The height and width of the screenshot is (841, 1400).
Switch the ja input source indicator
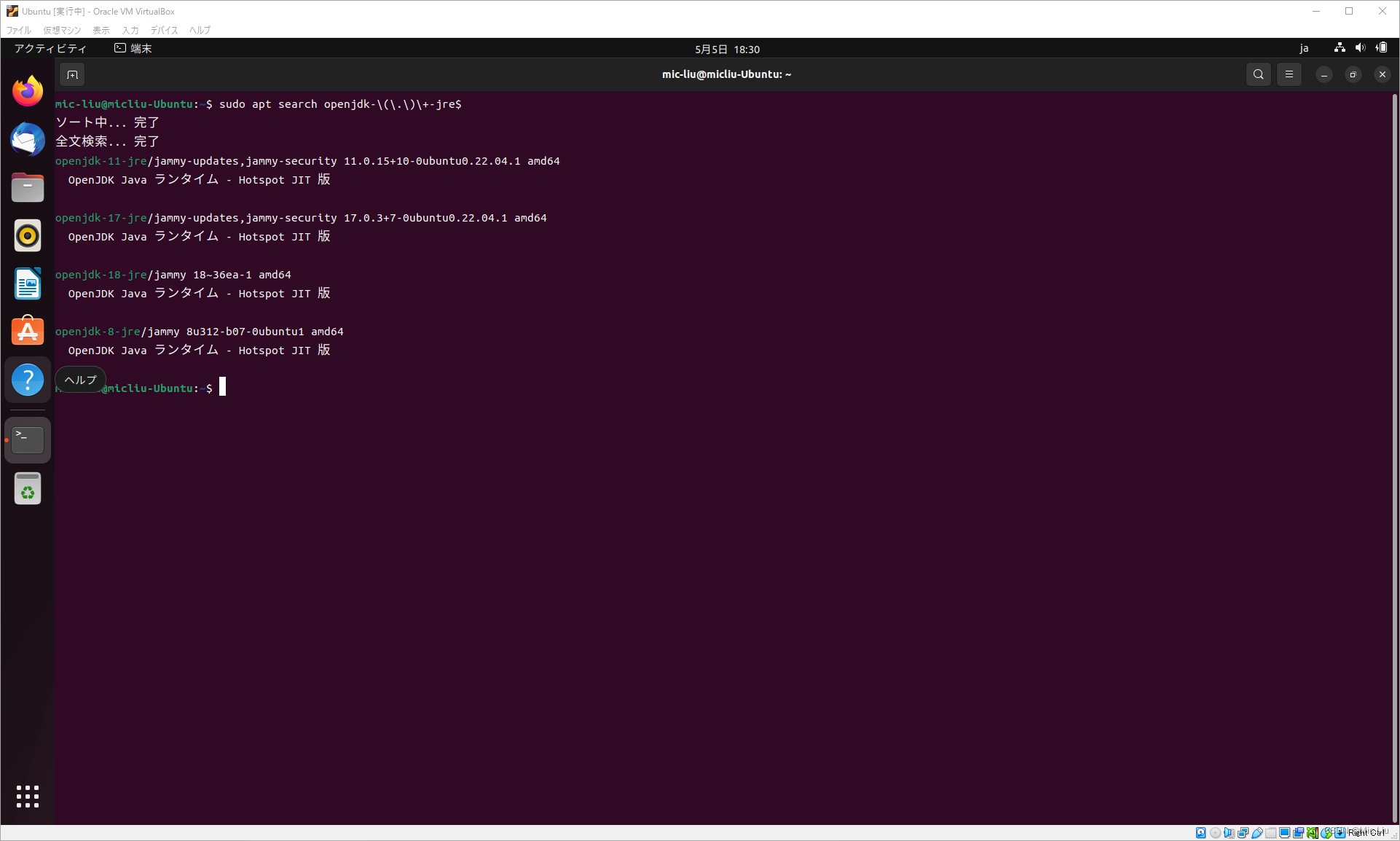point(1304,49)
